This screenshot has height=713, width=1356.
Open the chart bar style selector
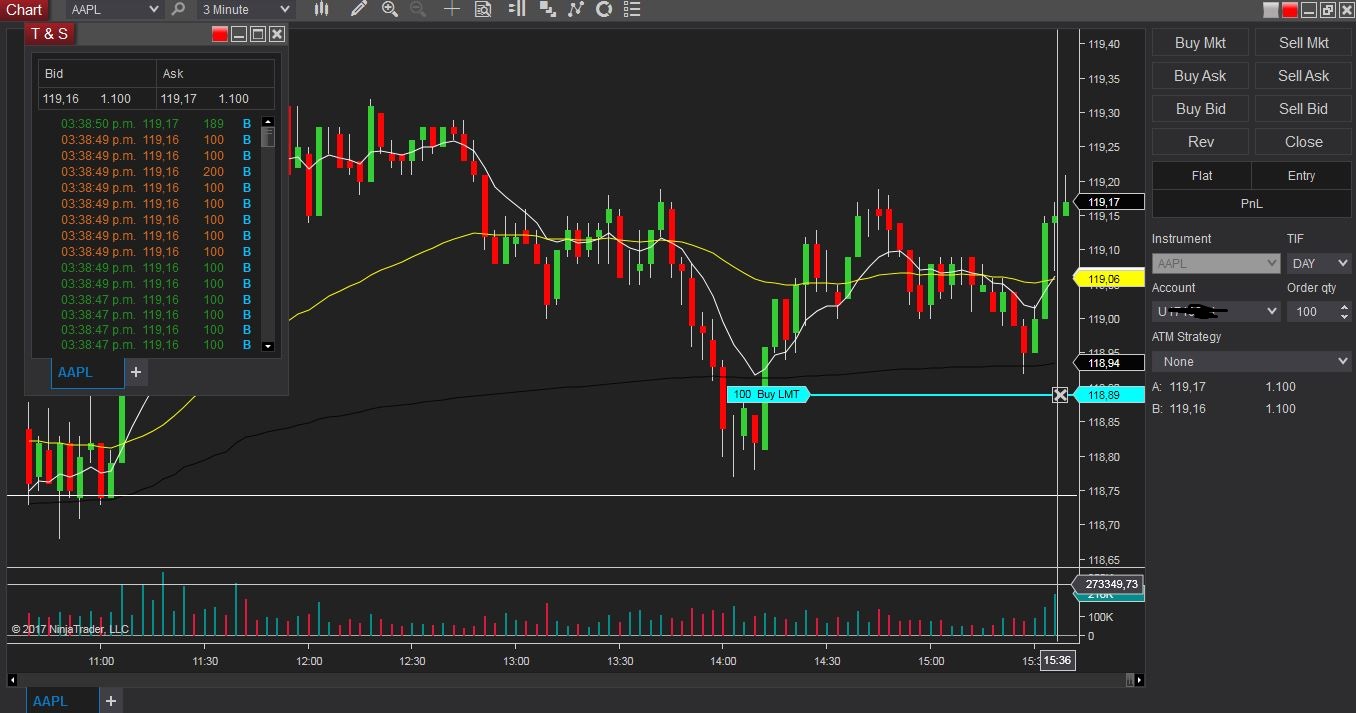(x=321, y=10)
